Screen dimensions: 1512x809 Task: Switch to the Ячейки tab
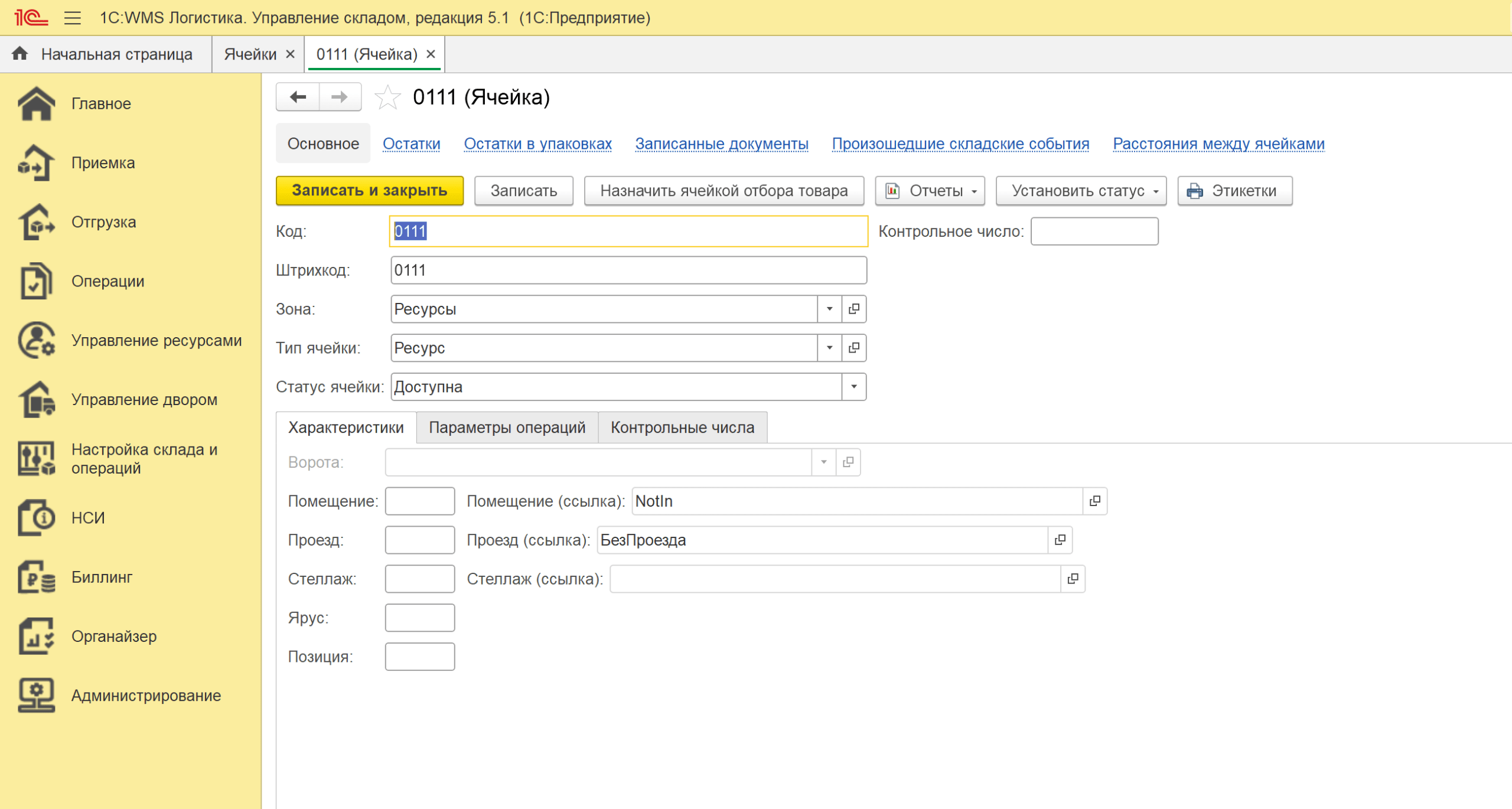click(250, 54)
